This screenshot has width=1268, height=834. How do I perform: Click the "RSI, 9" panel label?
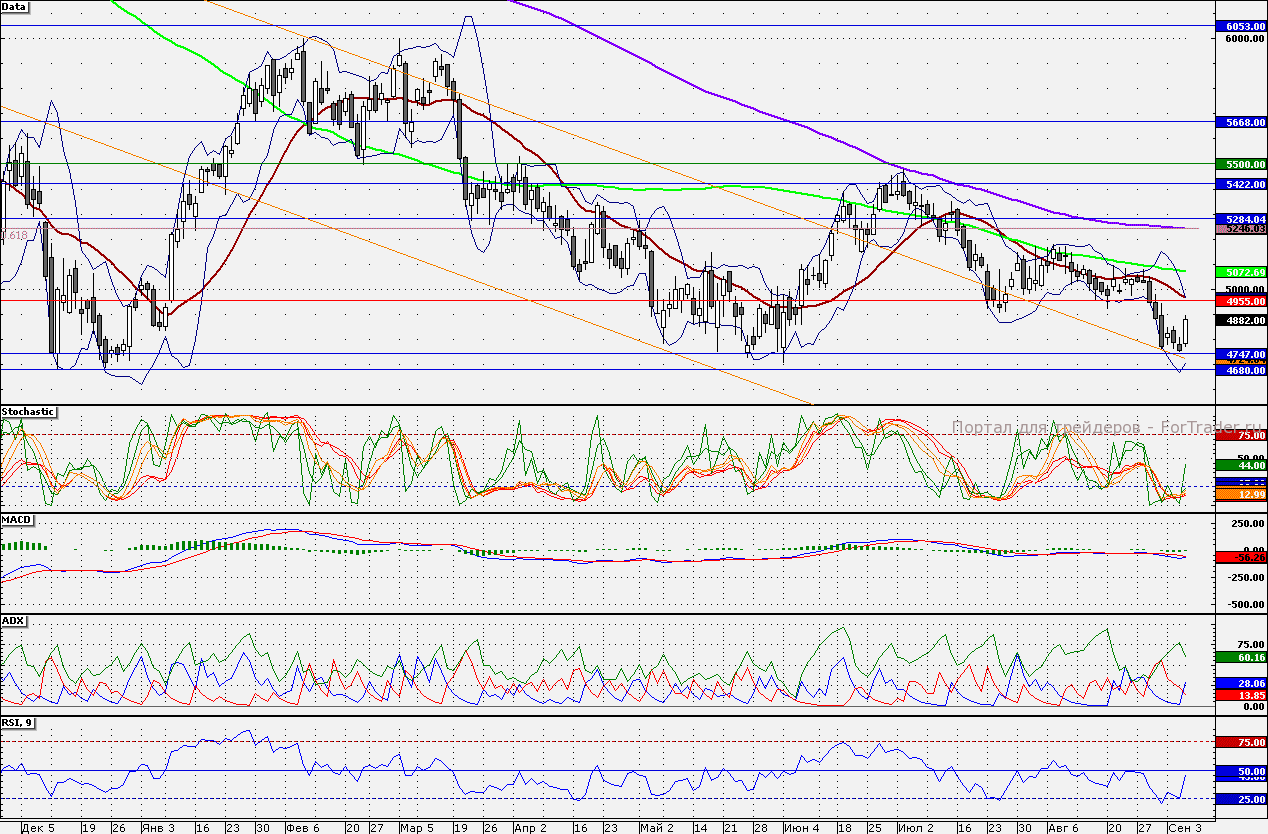click(18, 721)
